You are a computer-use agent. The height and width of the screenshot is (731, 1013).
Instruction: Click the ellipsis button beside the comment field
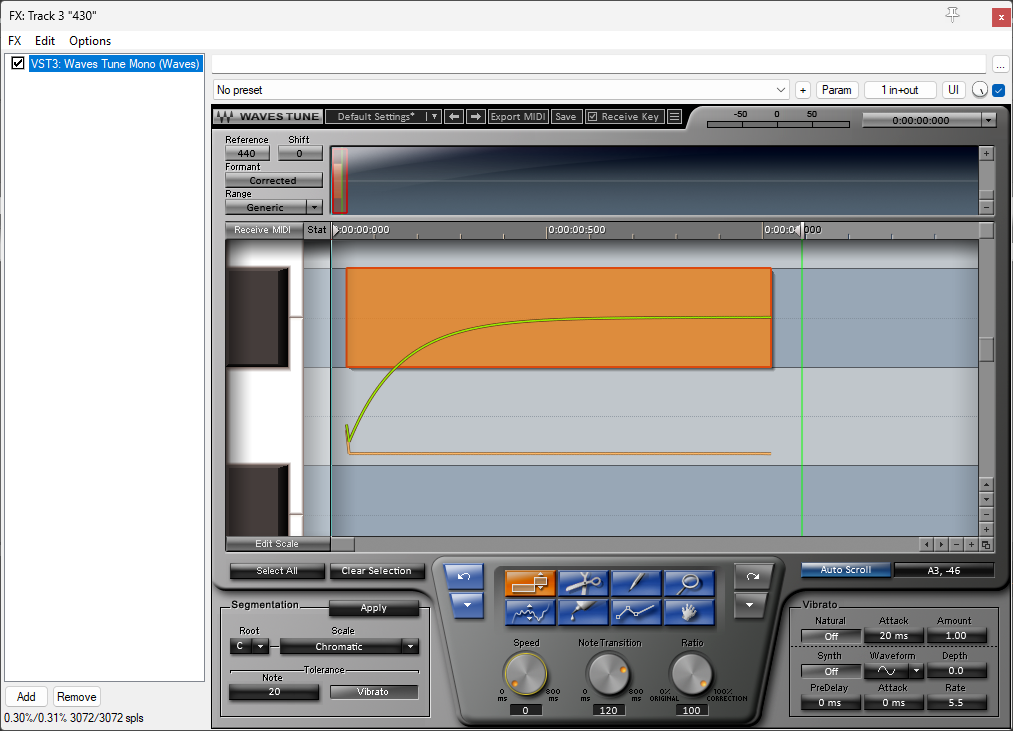click(x=1000, y=65)
